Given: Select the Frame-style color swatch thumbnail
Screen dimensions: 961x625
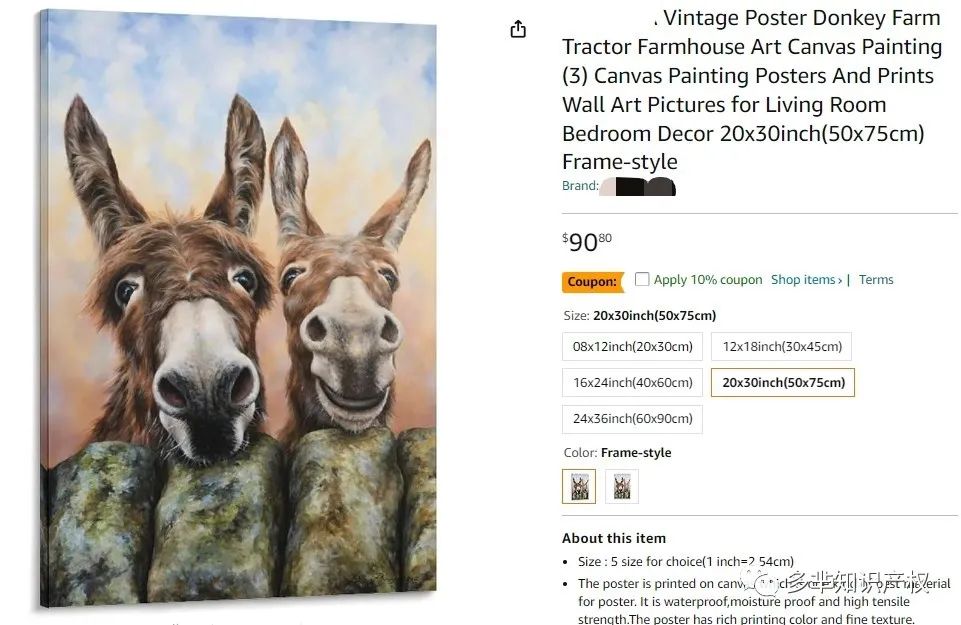Looking at the screenshot, I should click(579, 487).
